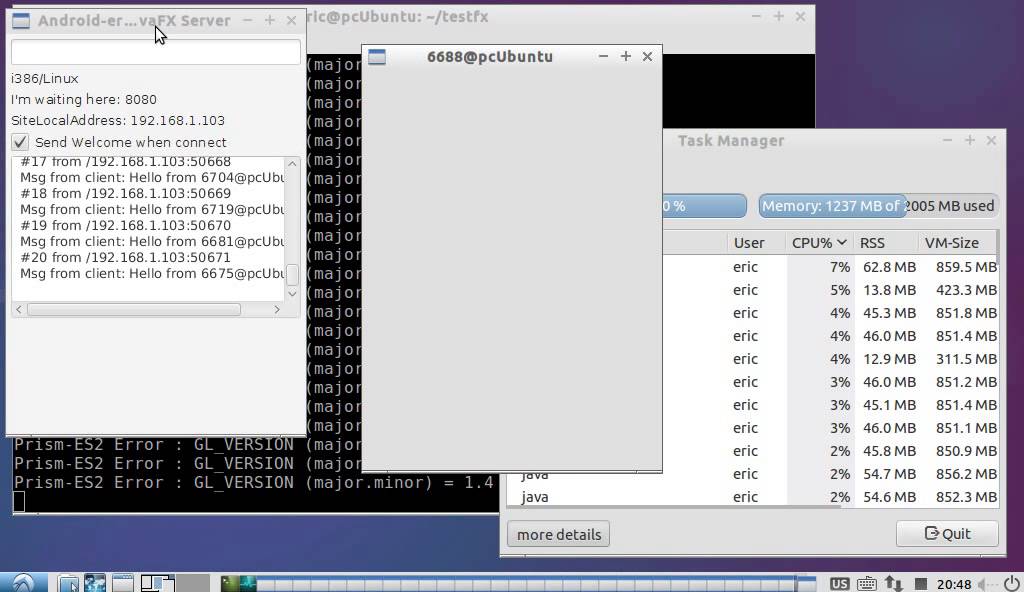The width and height of the screenshot is (1024, 592).
Task: Click log line '#19 from /192.168.1.103:50670'
Action: (x=125, y=225)
